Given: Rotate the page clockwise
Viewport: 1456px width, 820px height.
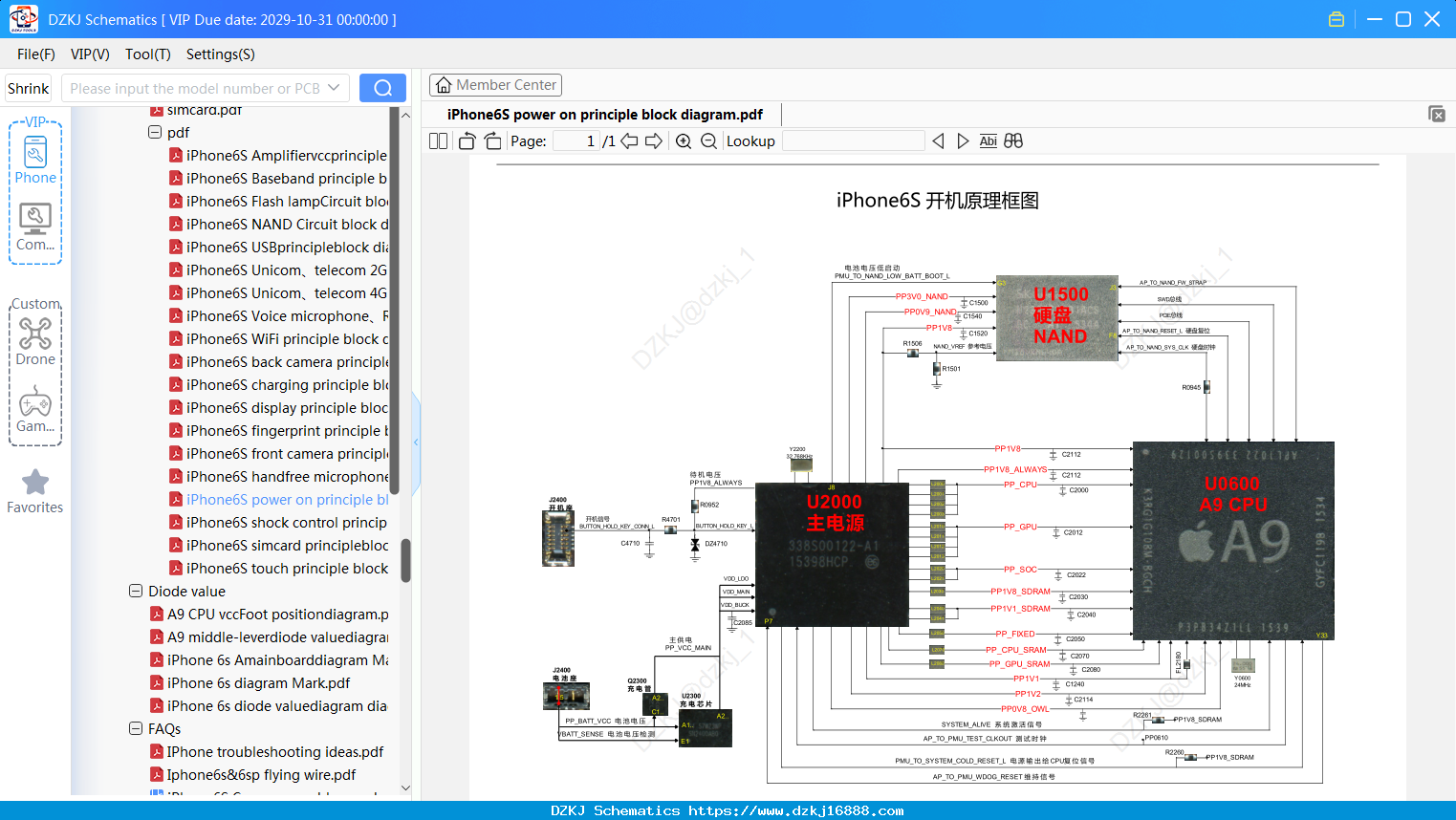Looking at the screenshot, I should (x=492, y=141).
